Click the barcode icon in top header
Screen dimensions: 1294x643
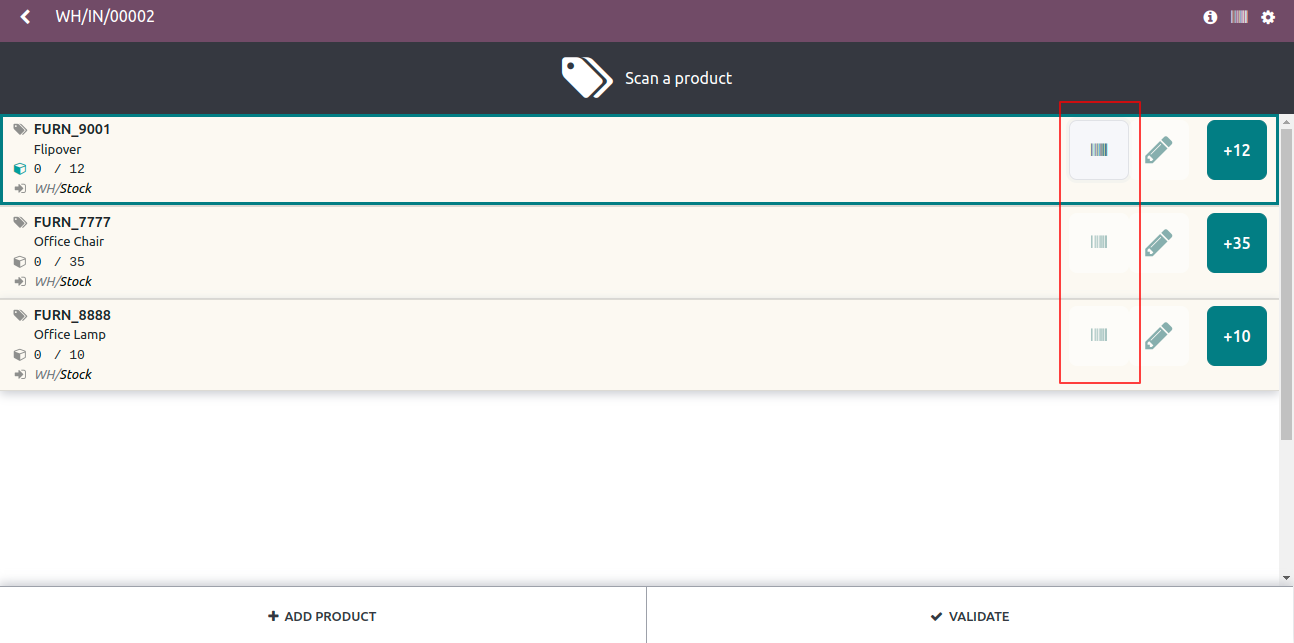tap(1239, 17)
